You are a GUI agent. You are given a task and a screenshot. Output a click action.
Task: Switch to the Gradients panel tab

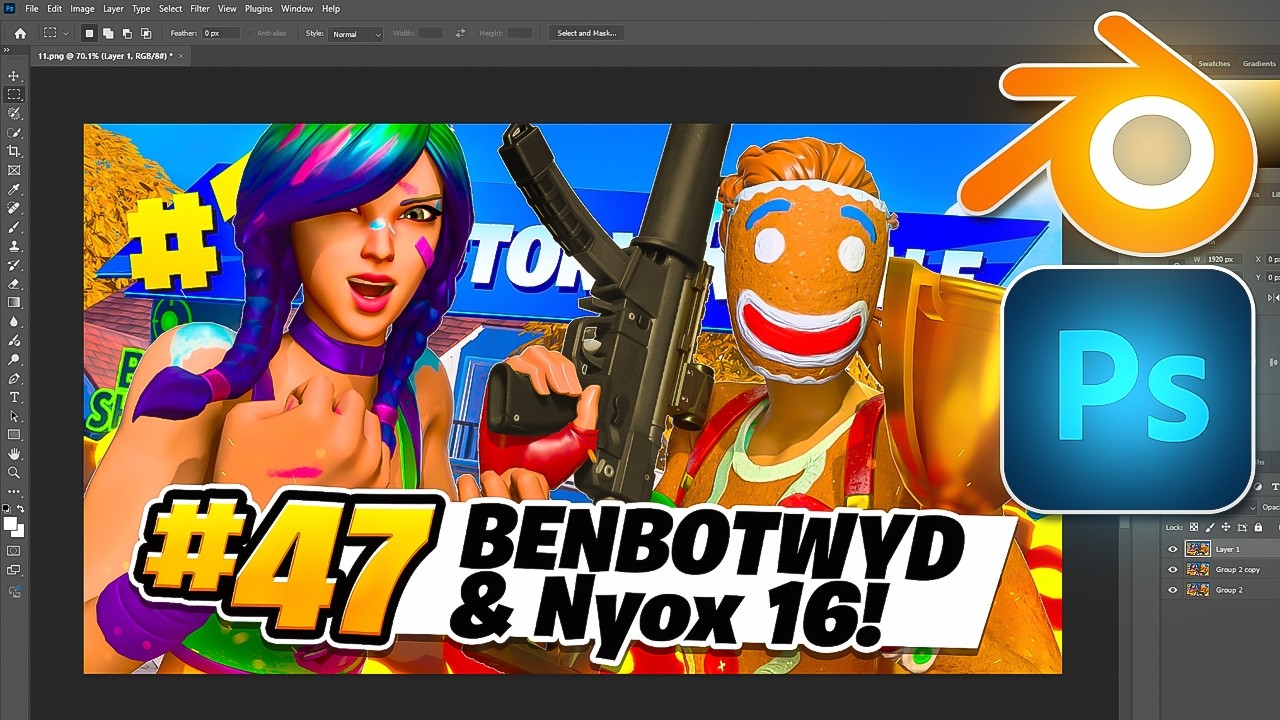point(1259,63)
